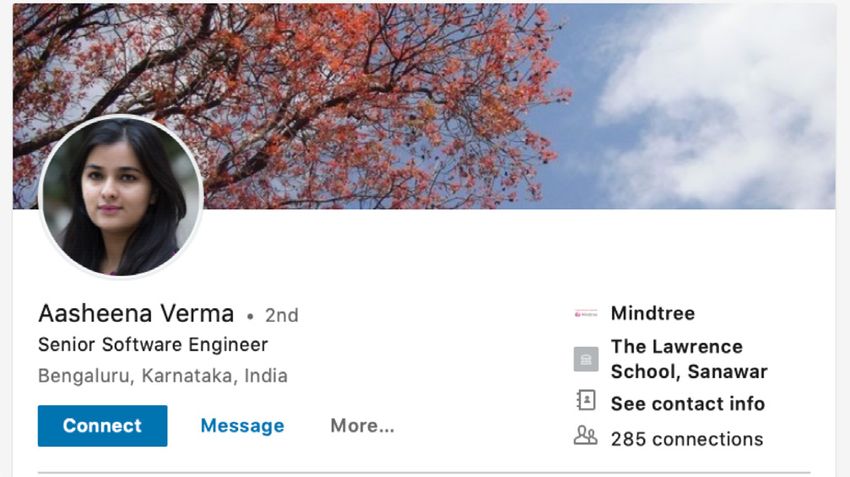The image size is (850, 477).
Task: Click the Mindtree company logo icon
Action: tap(585, 313)
